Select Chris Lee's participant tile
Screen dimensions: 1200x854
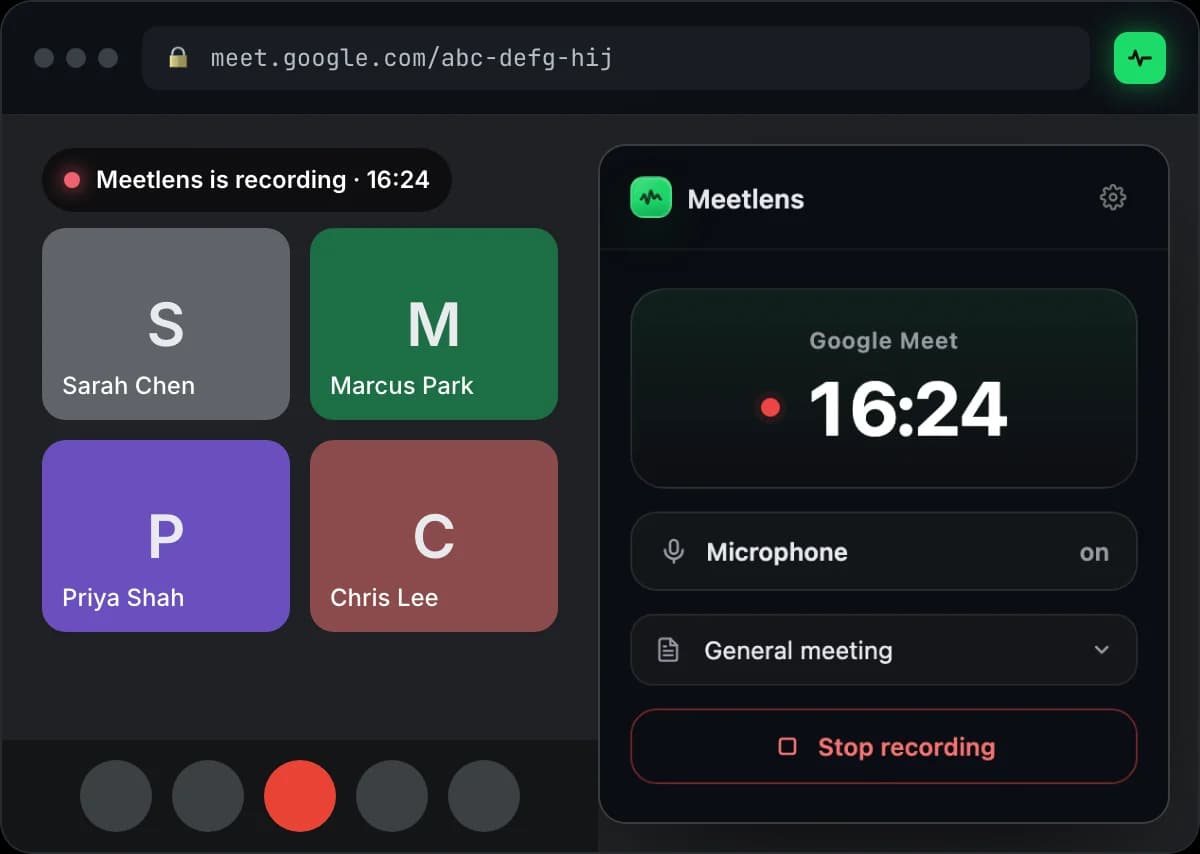[434, 536]
